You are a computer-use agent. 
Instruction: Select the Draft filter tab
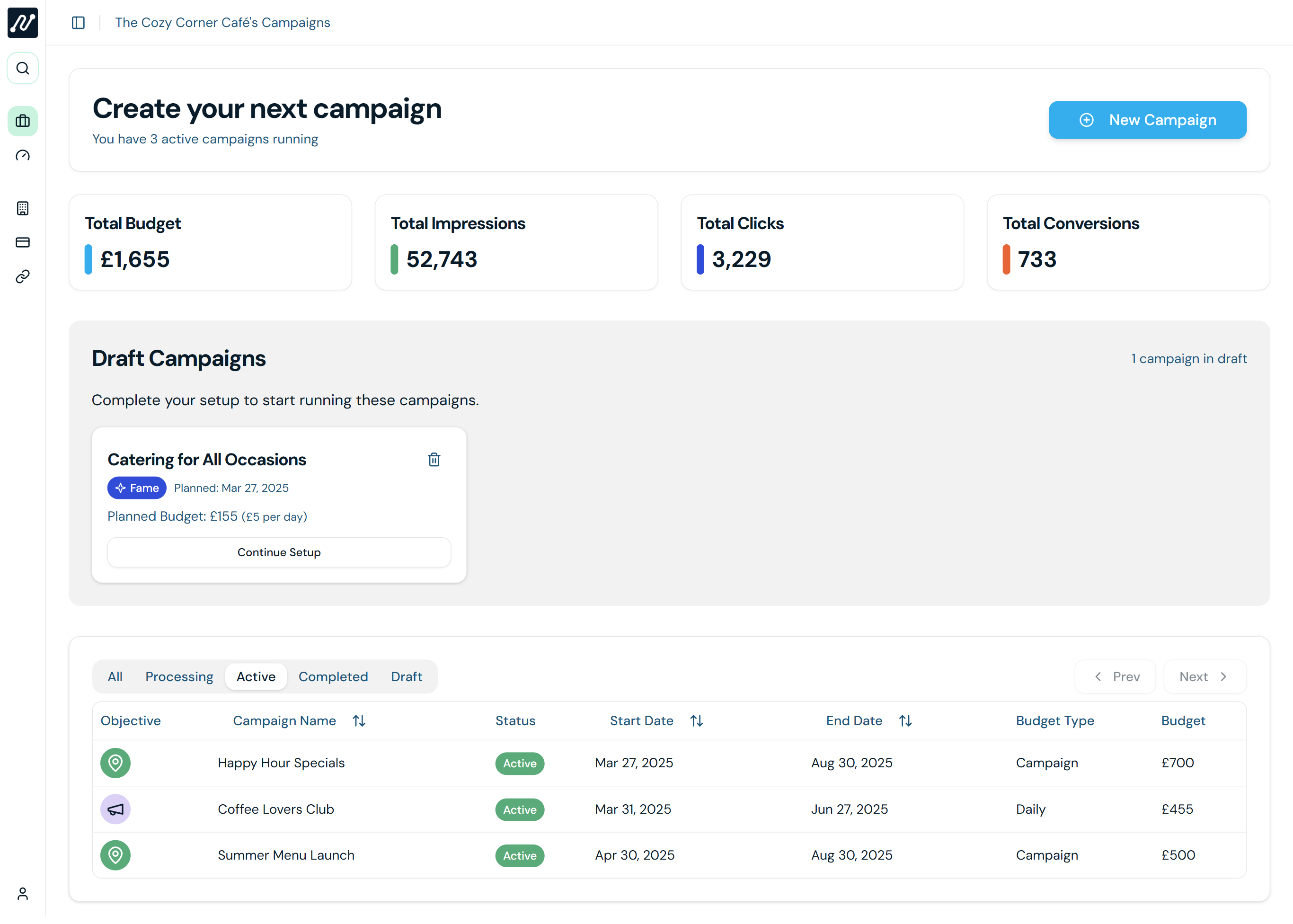(406, 676)
